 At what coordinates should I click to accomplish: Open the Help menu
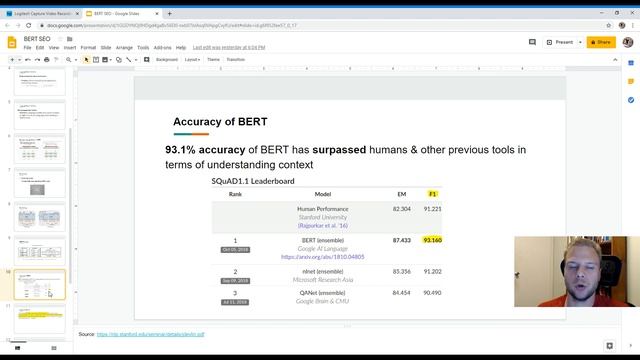[x=181, y=48]
